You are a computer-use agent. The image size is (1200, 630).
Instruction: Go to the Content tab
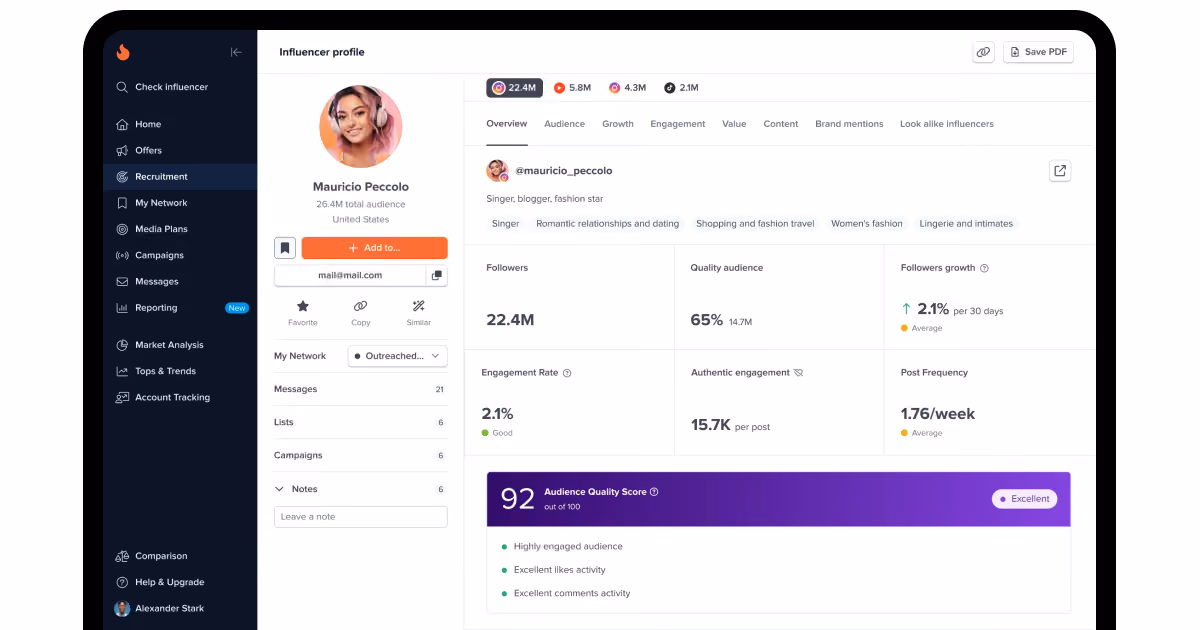pyautogui.click(x=781, y=124)
